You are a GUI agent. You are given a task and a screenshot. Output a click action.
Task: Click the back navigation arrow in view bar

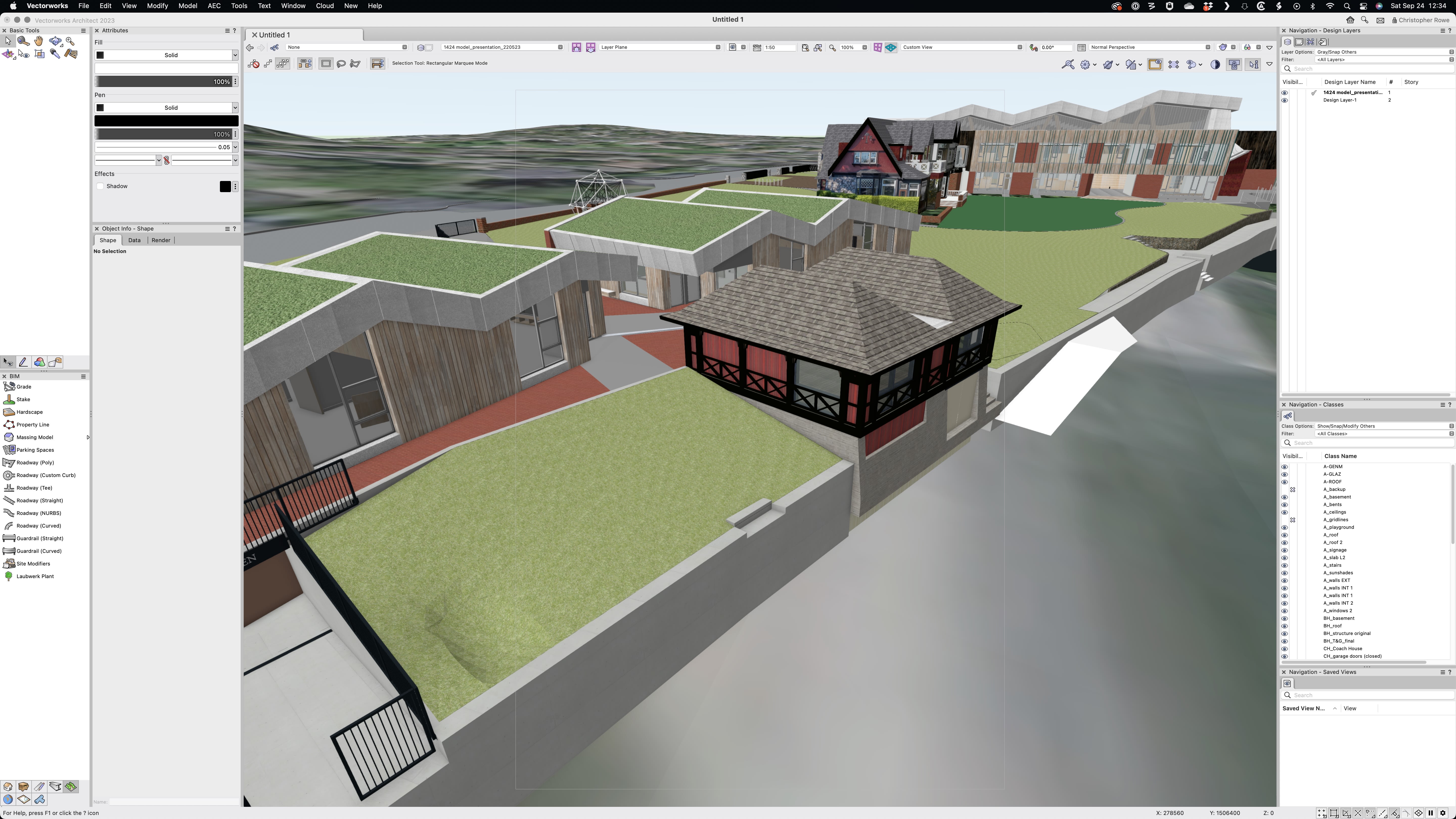pyautogui.click(x=250, y=48)
